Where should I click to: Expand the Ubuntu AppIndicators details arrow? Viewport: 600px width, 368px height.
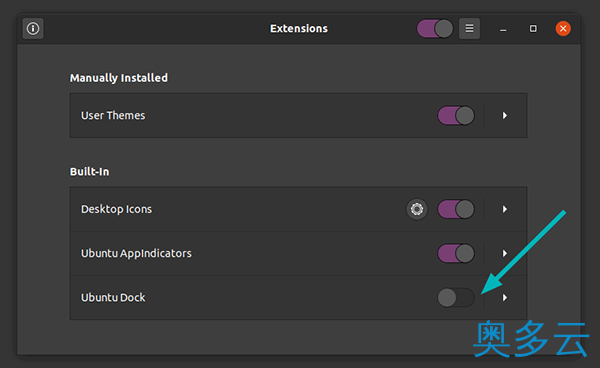coord(505,253)
